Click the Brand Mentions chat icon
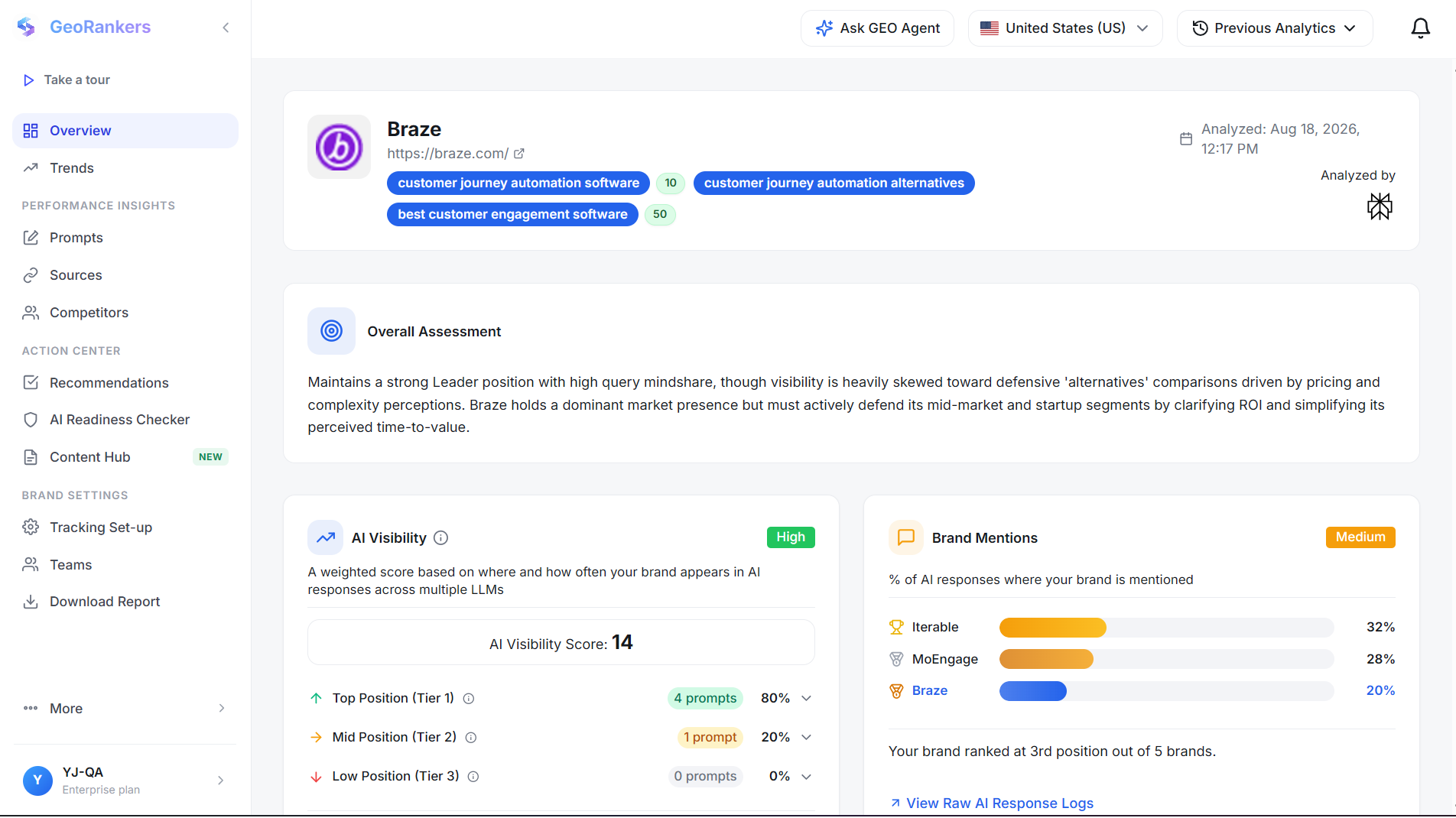 coord(906,537)
